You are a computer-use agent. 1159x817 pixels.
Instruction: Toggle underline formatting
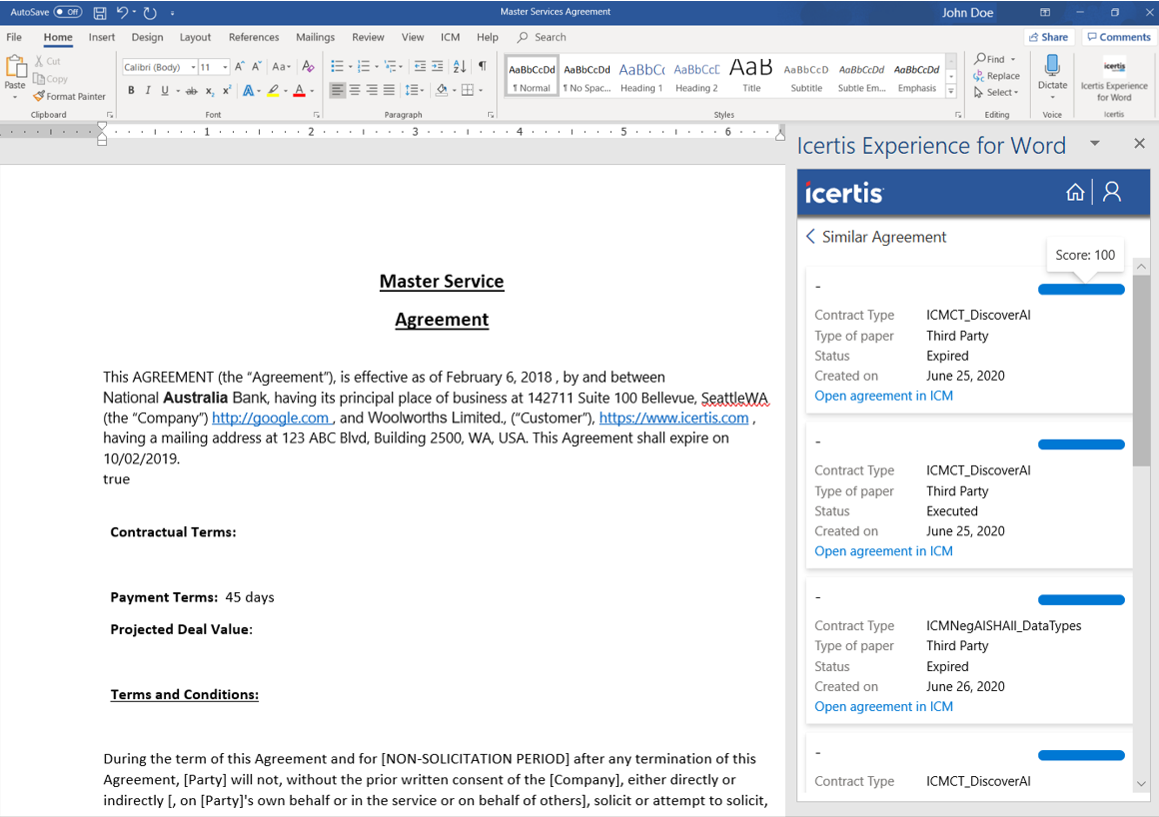point(165,90)
